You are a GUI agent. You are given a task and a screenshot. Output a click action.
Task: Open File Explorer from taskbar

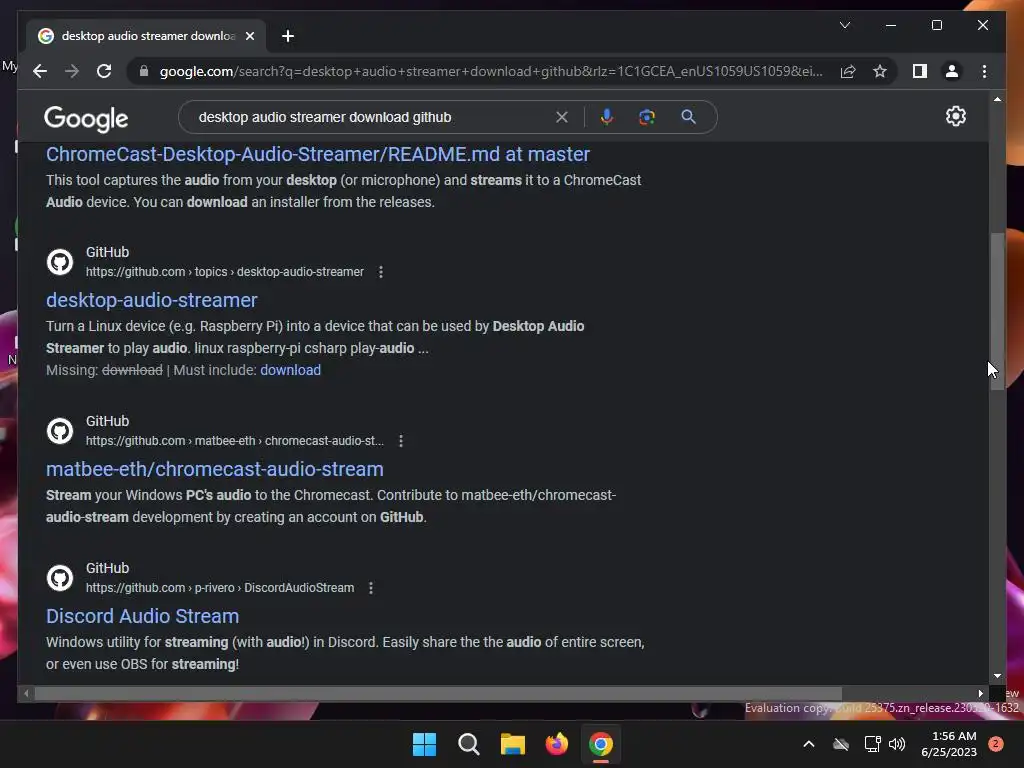click(x=513, y=744)
